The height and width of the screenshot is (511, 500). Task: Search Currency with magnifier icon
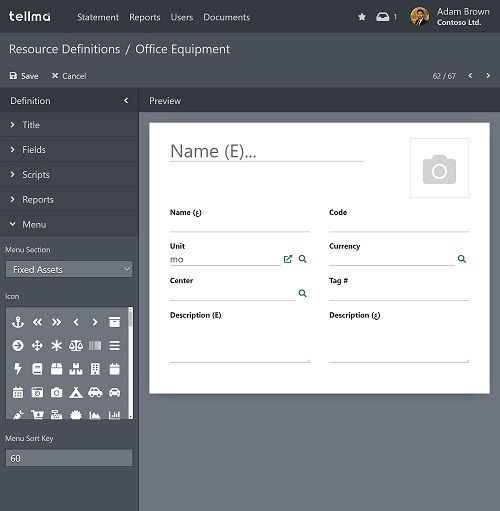[462, 259]
